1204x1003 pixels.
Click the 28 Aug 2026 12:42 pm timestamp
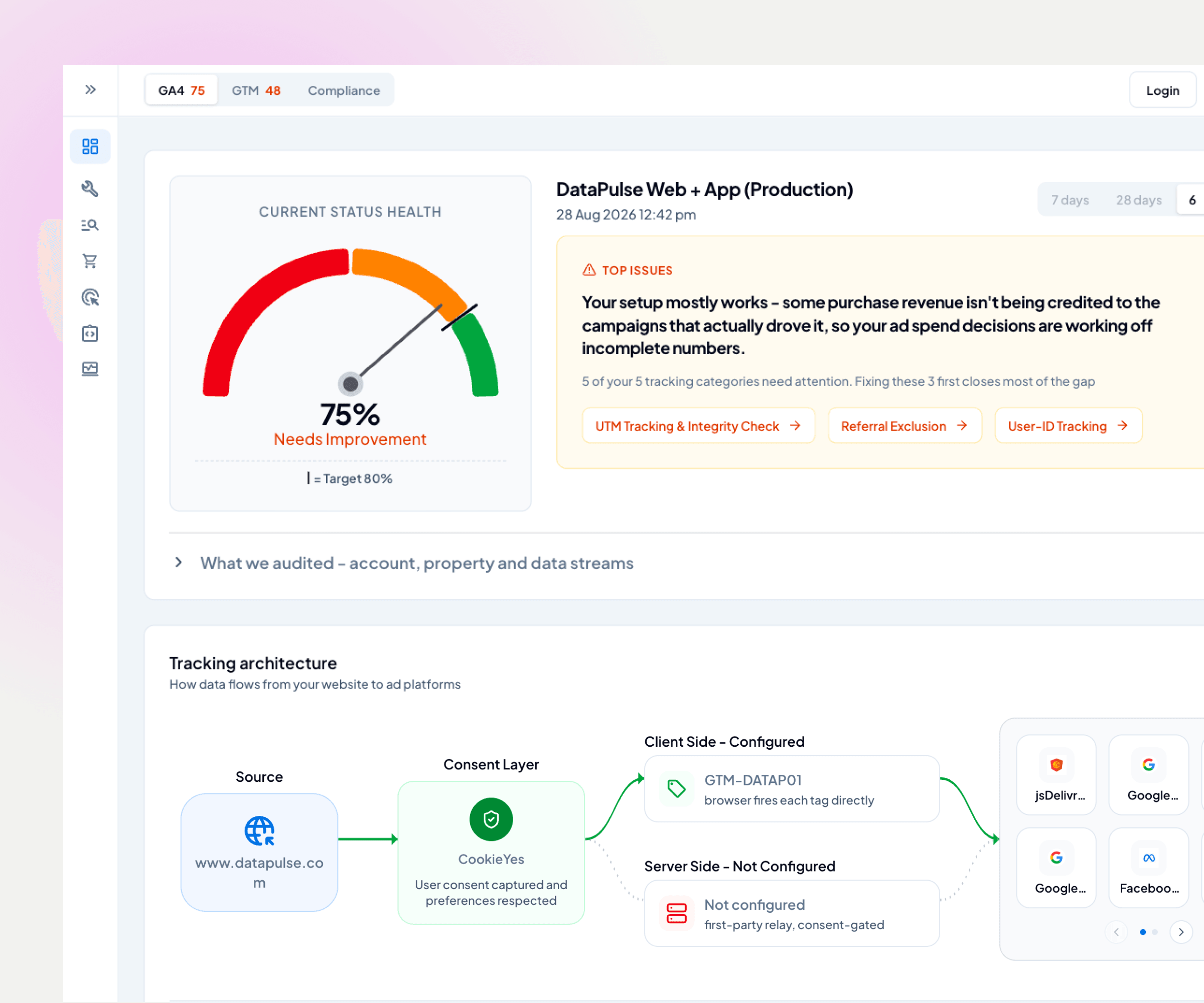click(x=626, y=215)
